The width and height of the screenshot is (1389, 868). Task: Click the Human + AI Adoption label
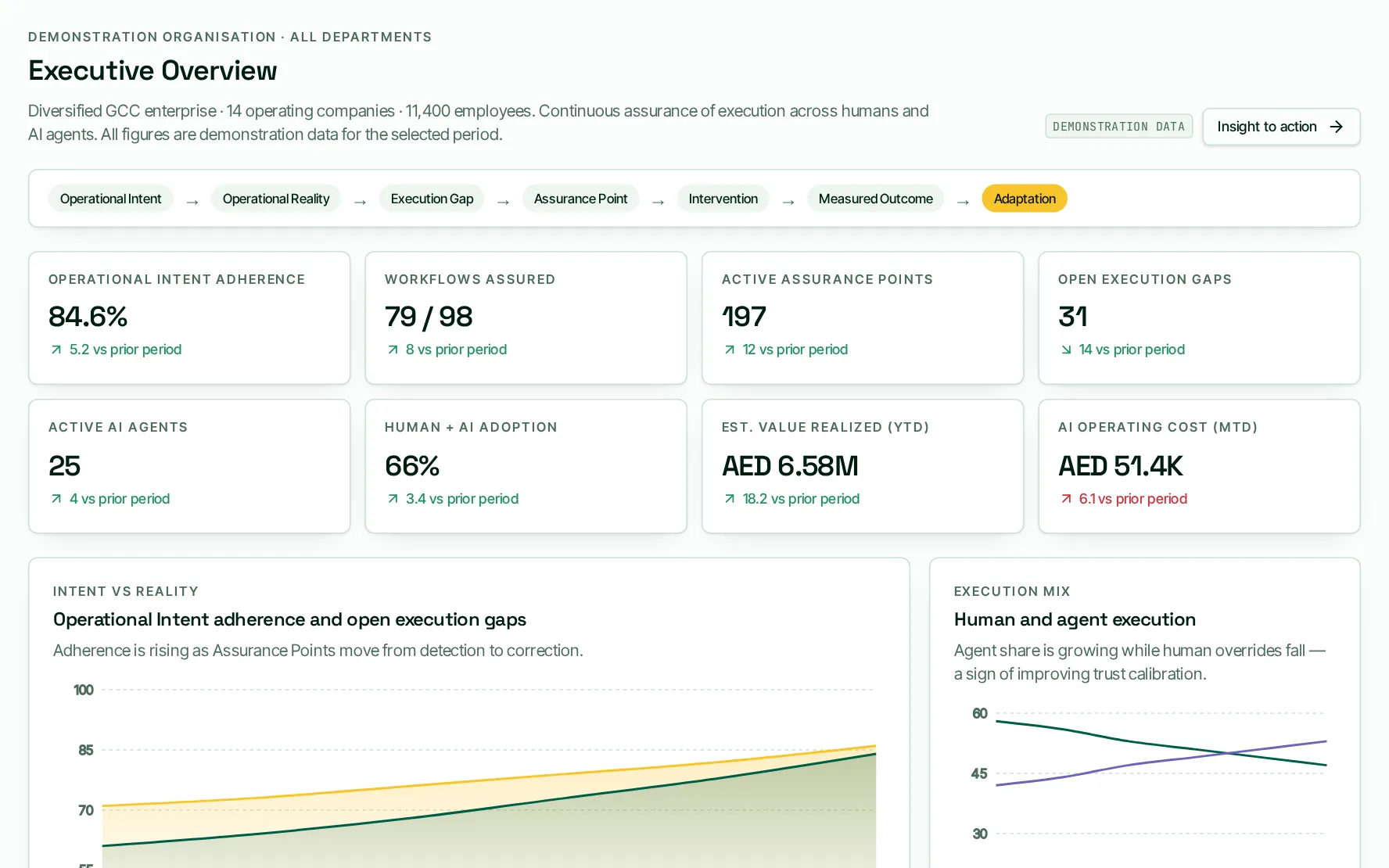pyautogui.click(x=471, y=427)
